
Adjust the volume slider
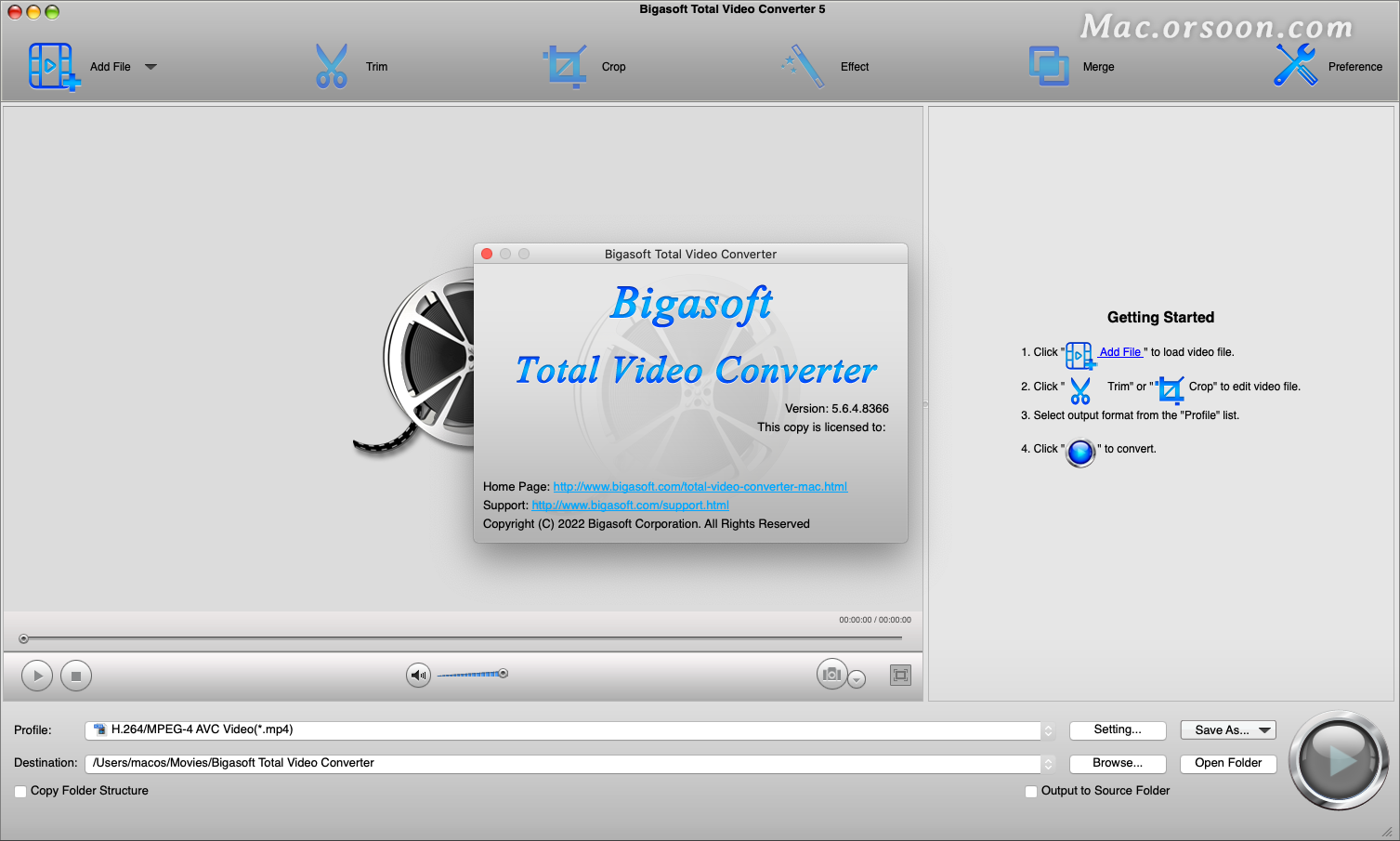(472, 674)
